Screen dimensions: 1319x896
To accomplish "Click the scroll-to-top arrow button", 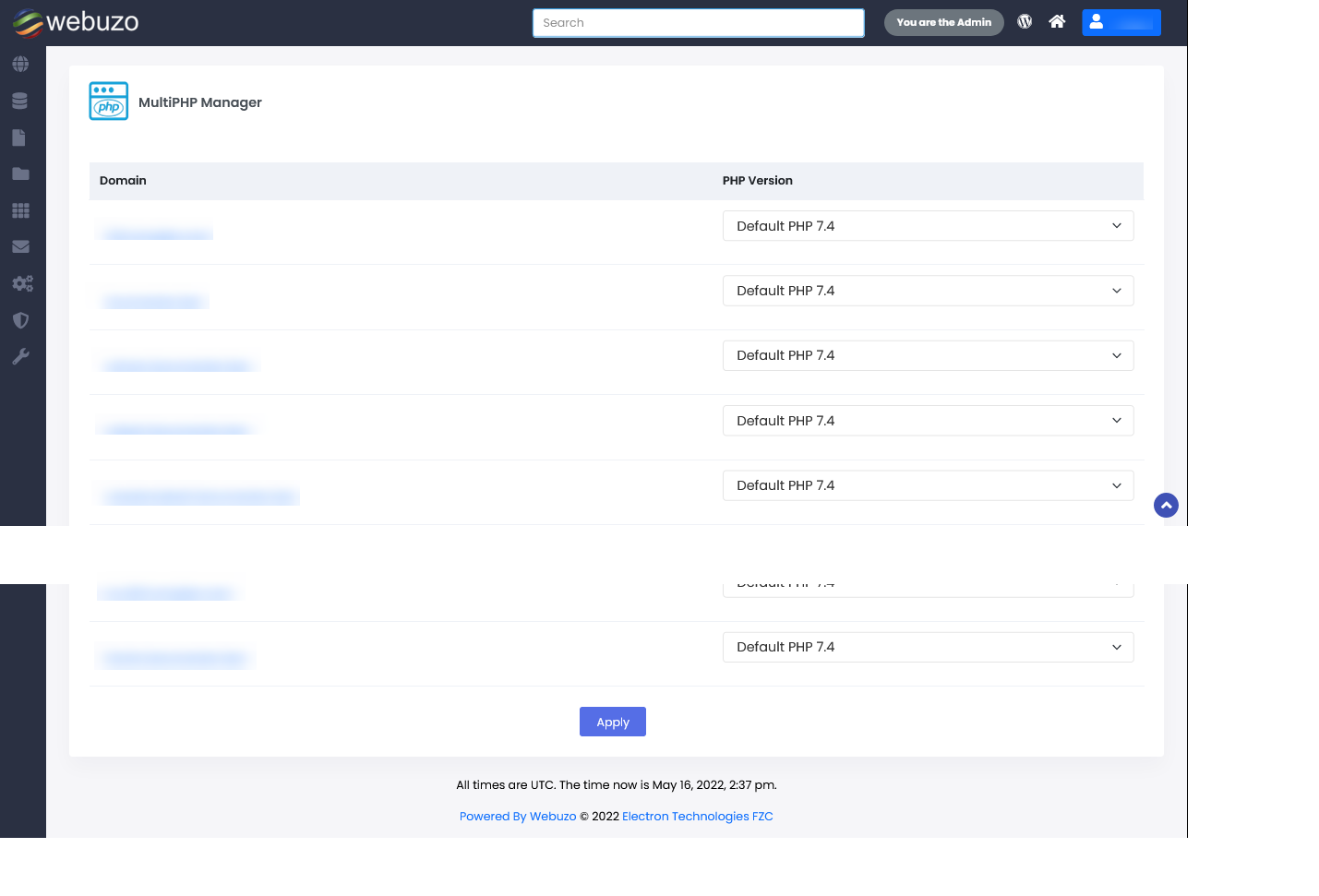I will click(1166, 506).
